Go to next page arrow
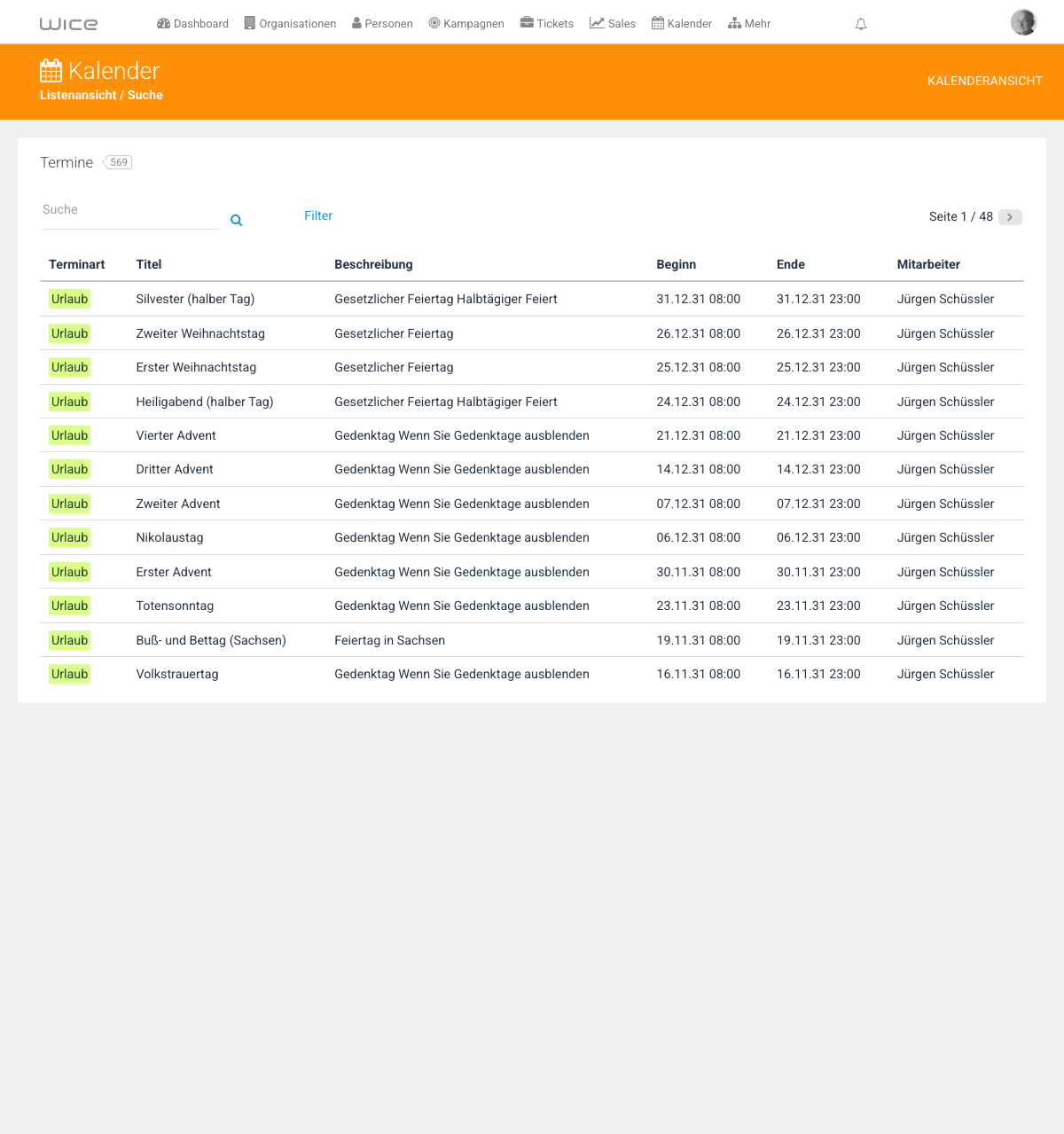Image resolution: width=1064 pixels, height=1134 pixels. tap(1010, 217)
